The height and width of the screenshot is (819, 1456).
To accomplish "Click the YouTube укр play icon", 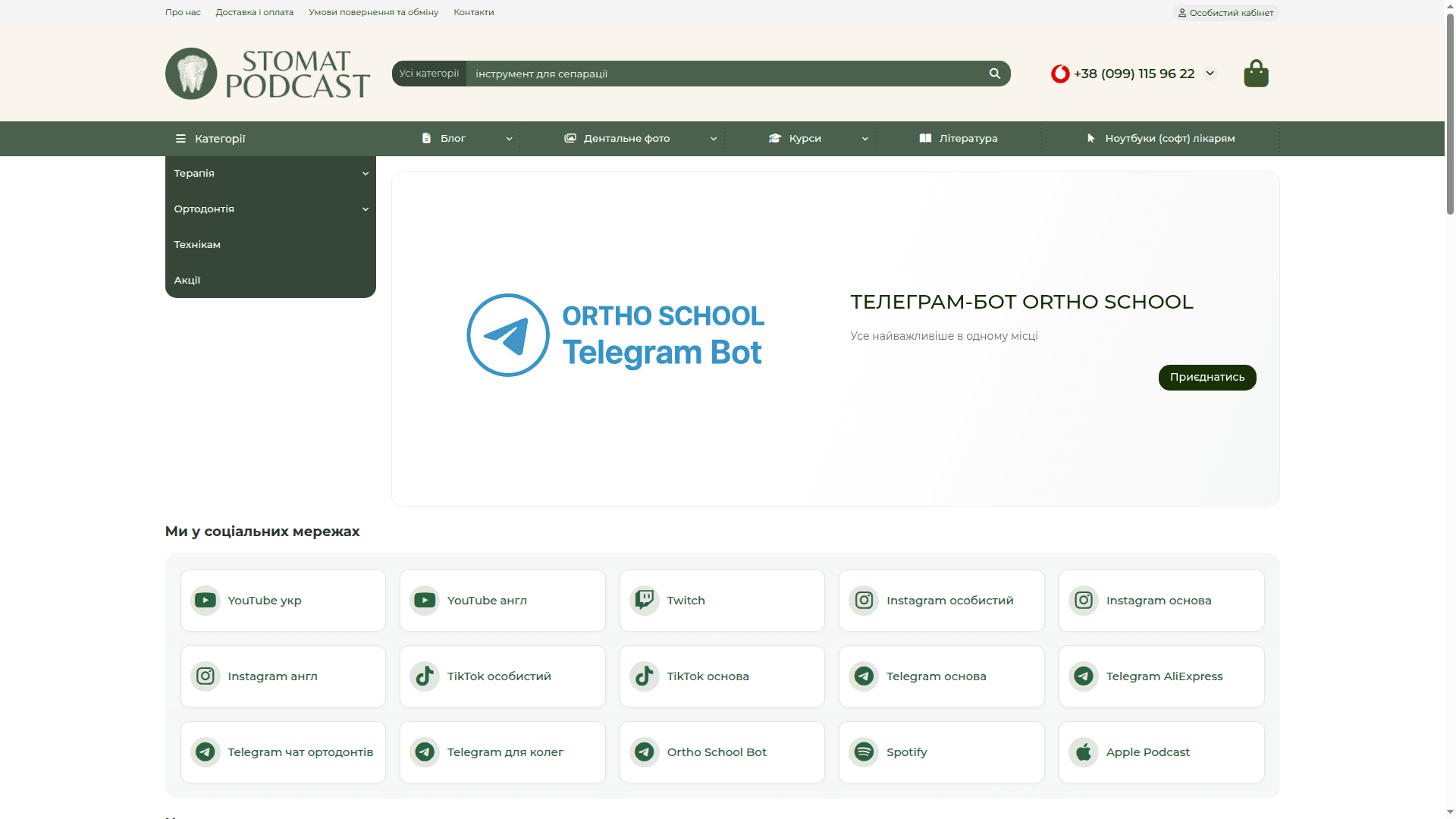I will [206, 601].
